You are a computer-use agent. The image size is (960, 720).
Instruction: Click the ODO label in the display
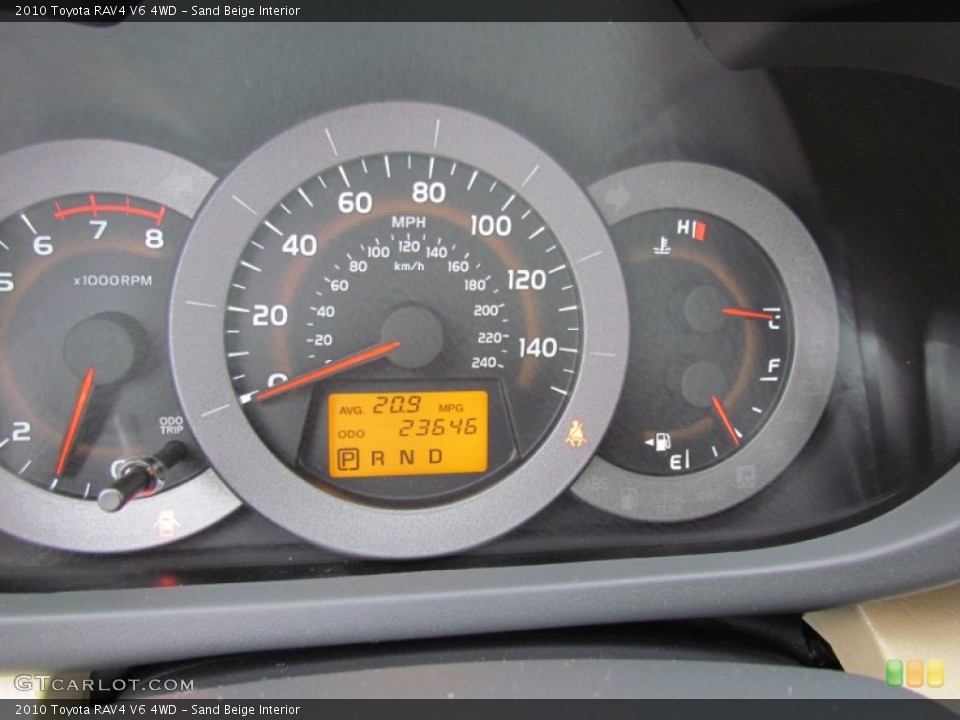(351, 434)
